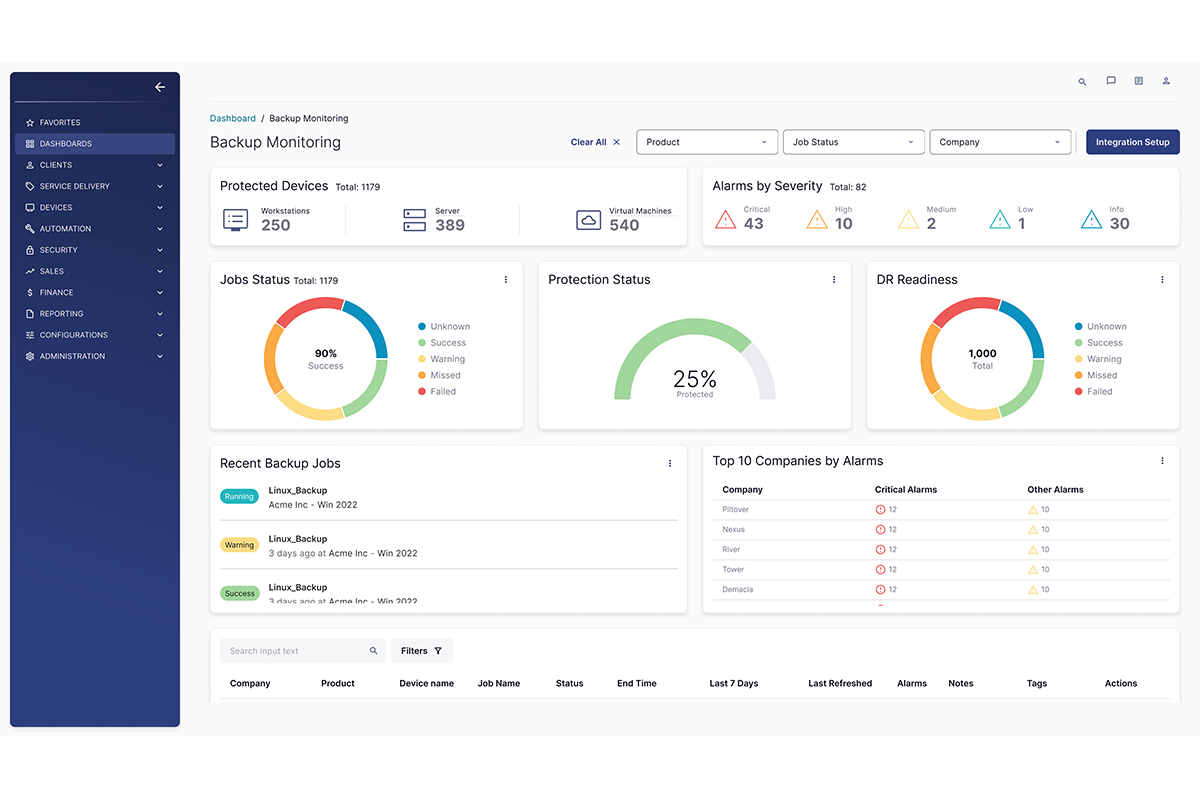Open the chat messages icon

1111,81
